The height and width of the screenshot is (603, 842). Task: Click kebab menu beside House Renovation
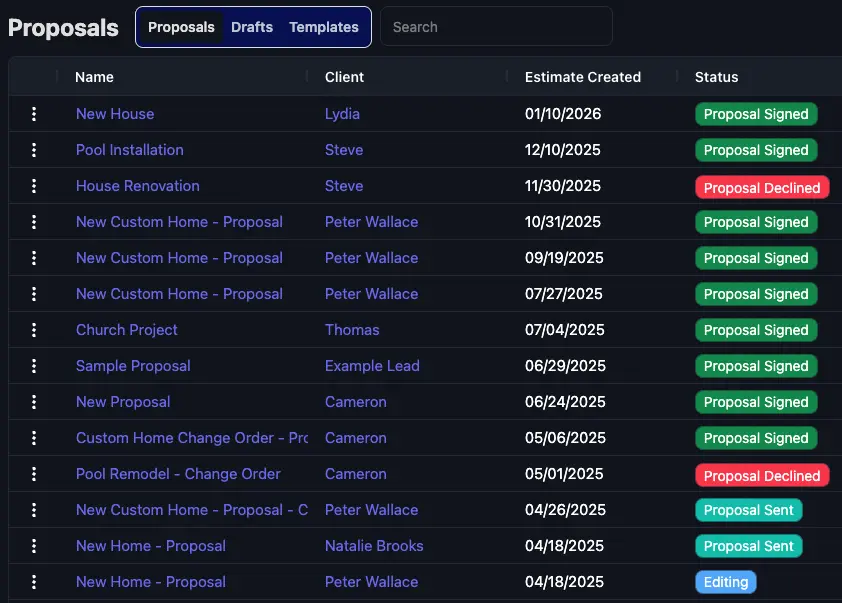[x=34, y=186]
